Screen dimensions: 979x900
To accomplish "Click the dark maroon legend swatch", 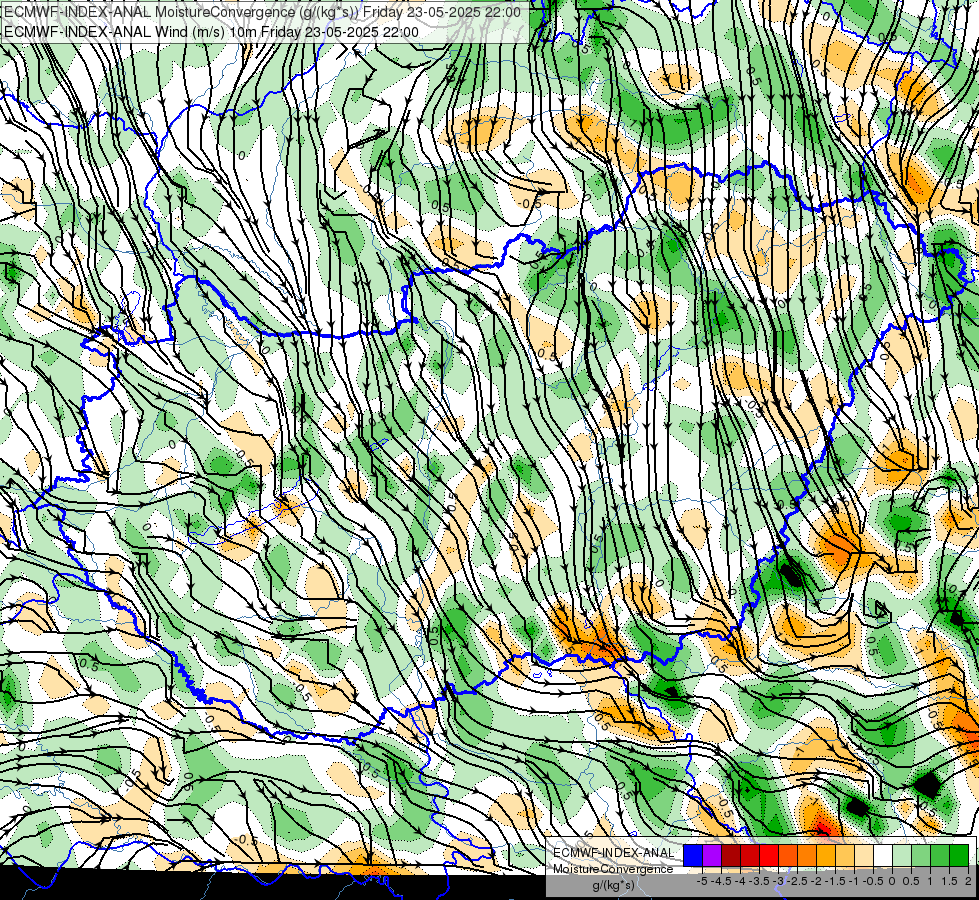I will 731,856.
